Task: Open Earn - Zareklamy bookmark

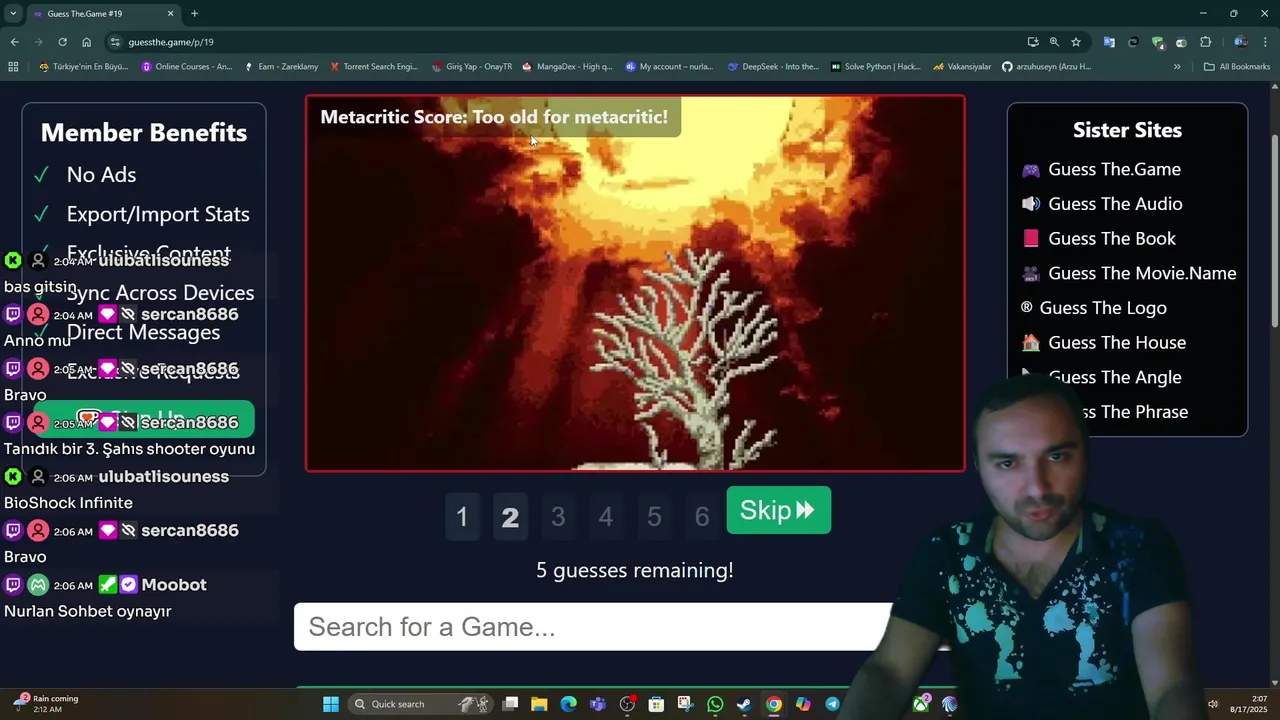Action: tap(281, 67)
